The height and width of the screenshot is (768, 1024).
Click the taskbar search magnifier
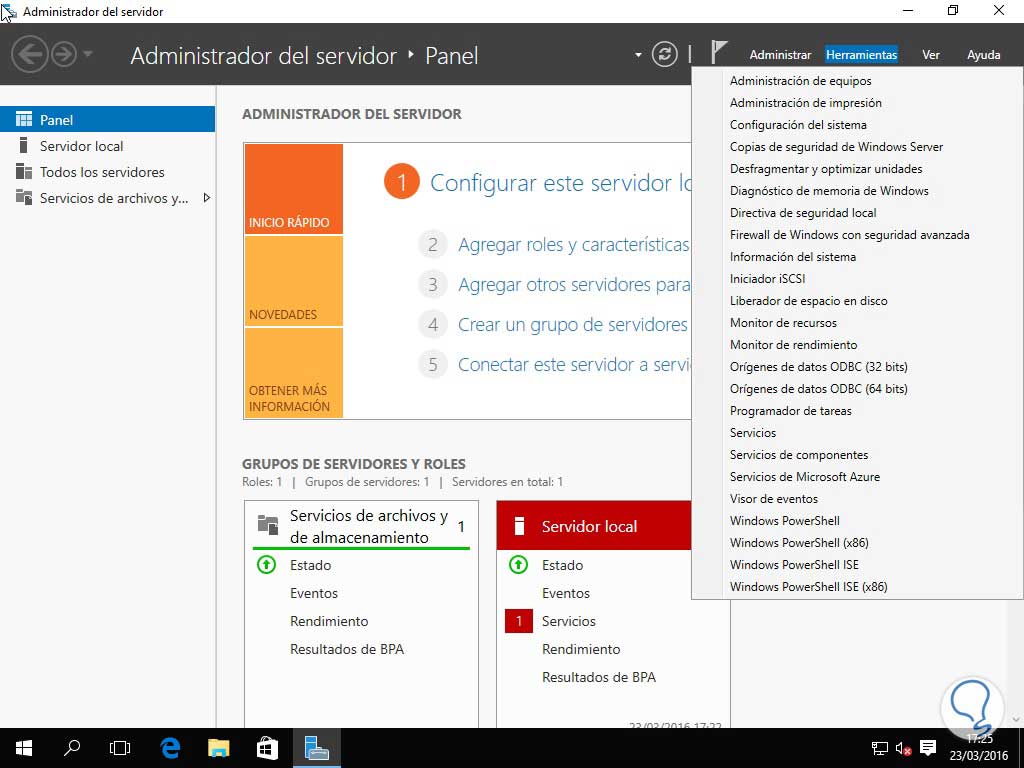pyautogui.click(x=72, y=748)
